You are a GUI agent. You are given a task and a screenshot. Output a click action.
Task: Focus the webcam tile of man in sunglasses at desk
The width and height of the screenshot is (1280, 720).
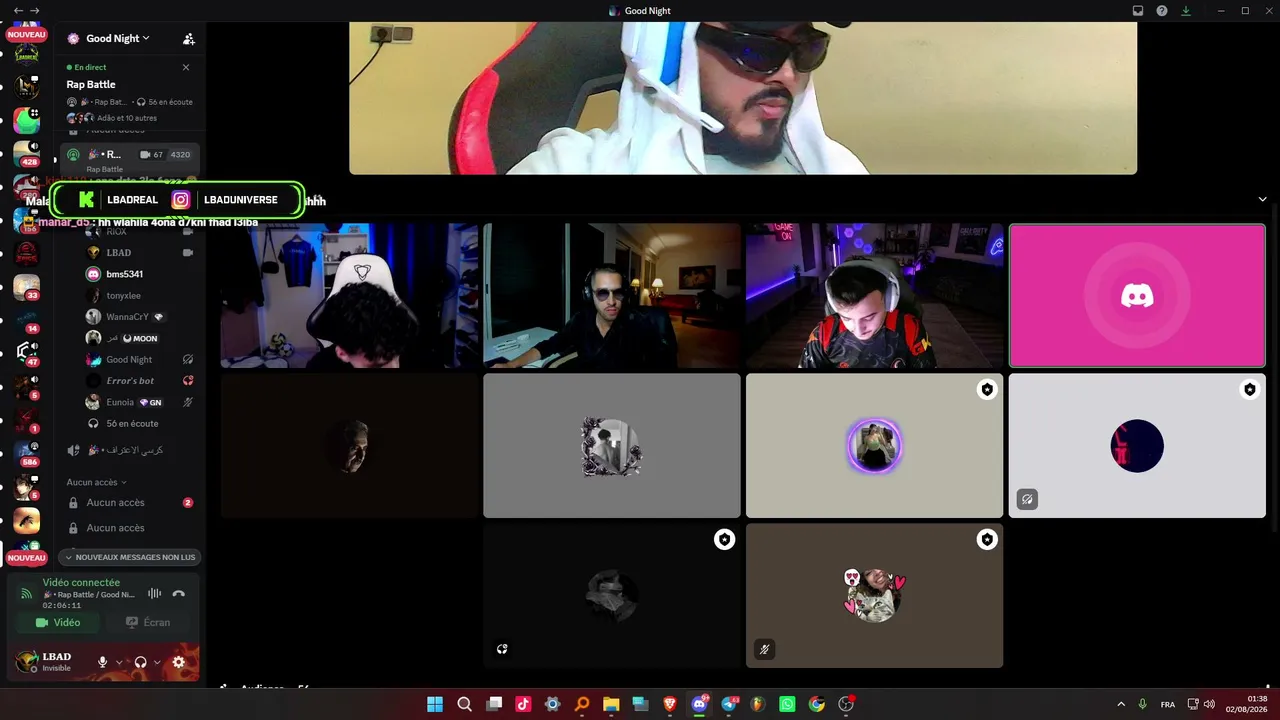pos(612,296)
